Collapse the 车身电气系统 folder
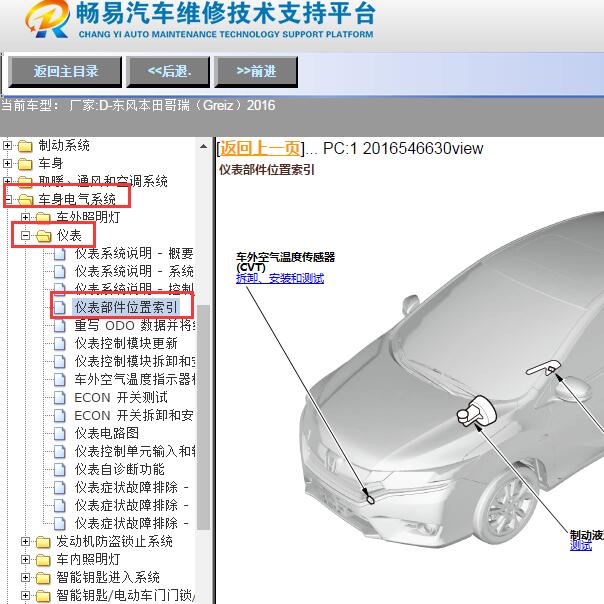The height and width of the screenshot is (604, 604). 7,199
